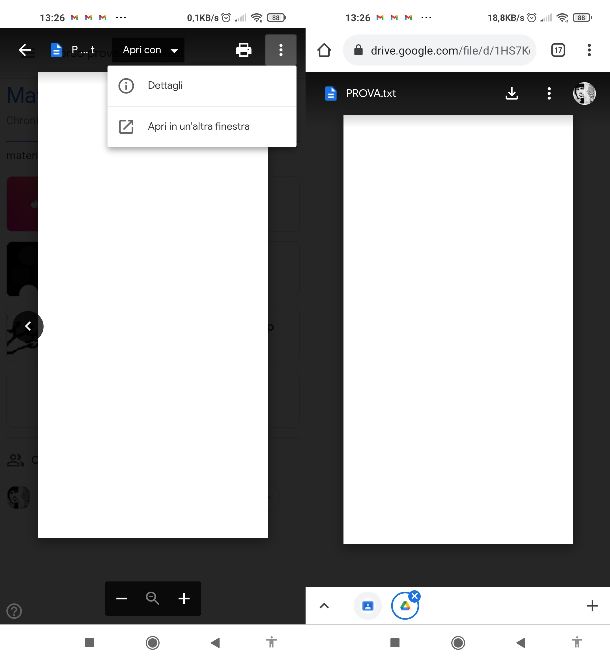Click the PROVA.txt file name
This screenshot has width=610, height=660.
[x=371, y=93]
